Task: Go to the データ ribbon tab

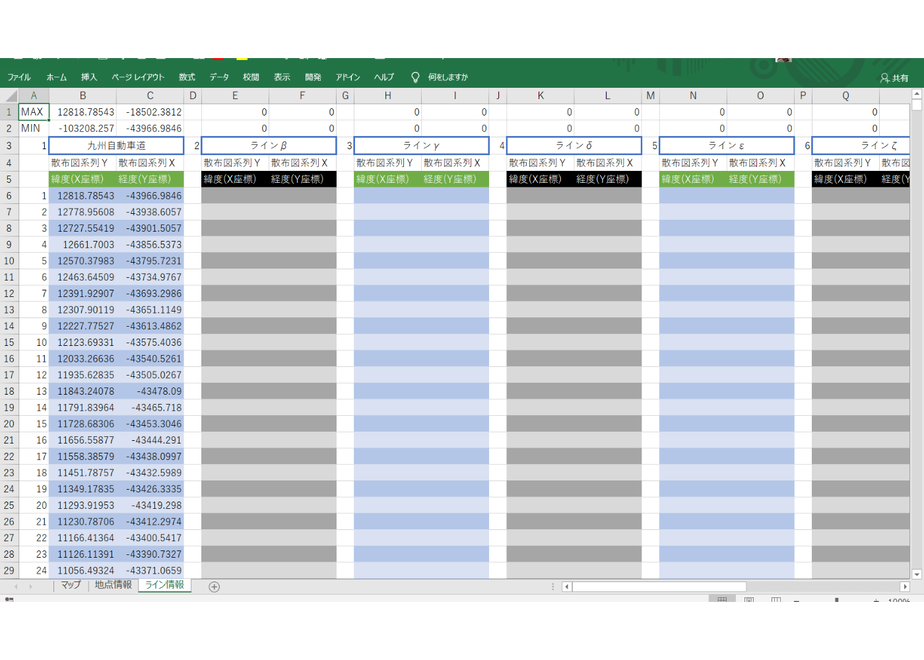Action: coord(219,77)
